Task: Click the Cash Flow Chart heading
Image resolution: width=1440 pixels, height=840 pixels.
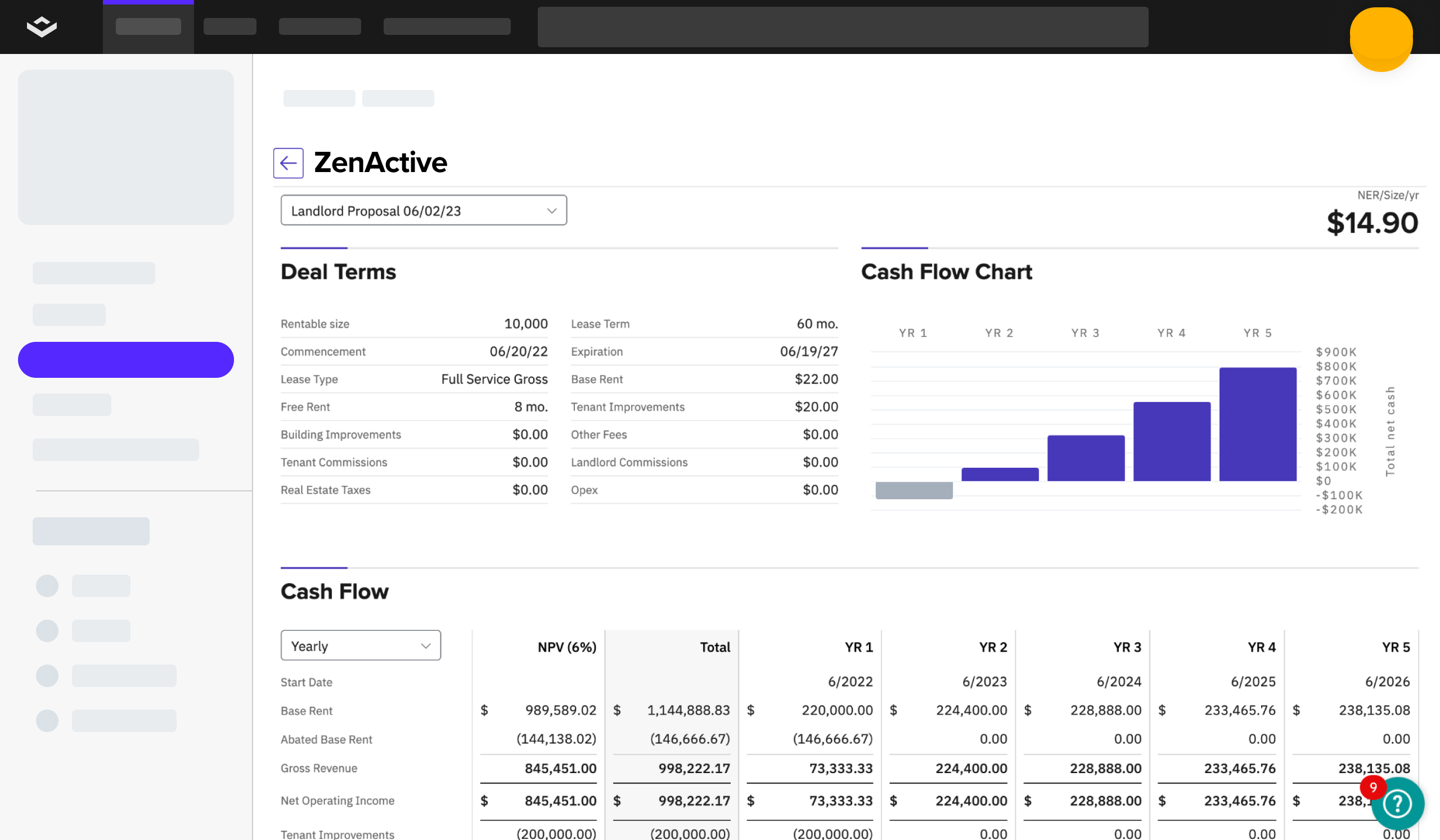Action: pos(946,272)
